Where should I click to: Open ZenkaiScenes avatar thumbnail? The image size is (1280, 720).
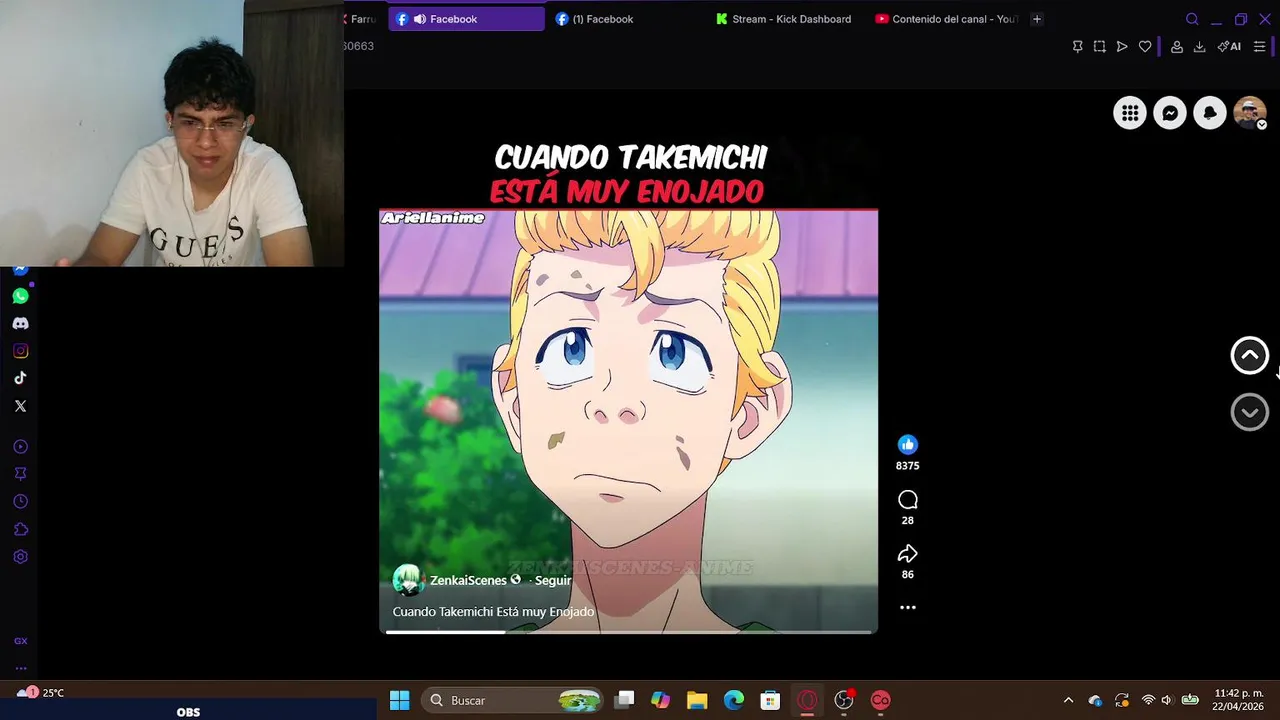[408, 580]
